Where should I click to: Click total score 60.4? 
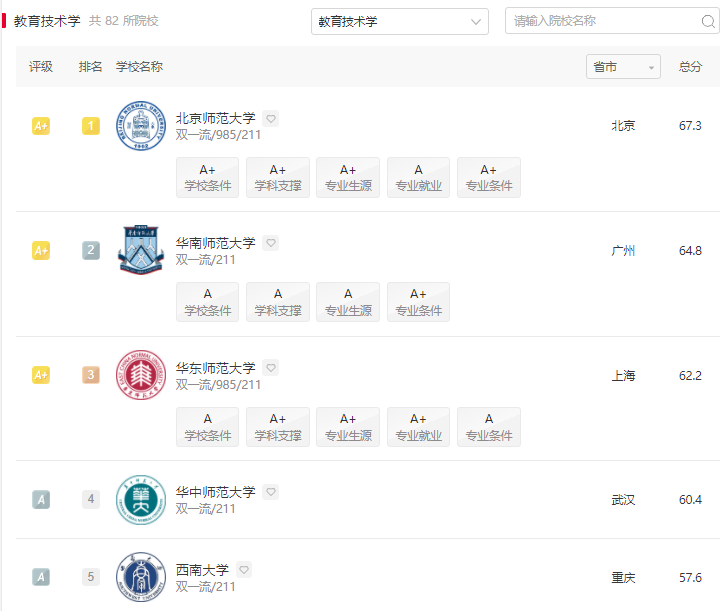tap(690, 500)
